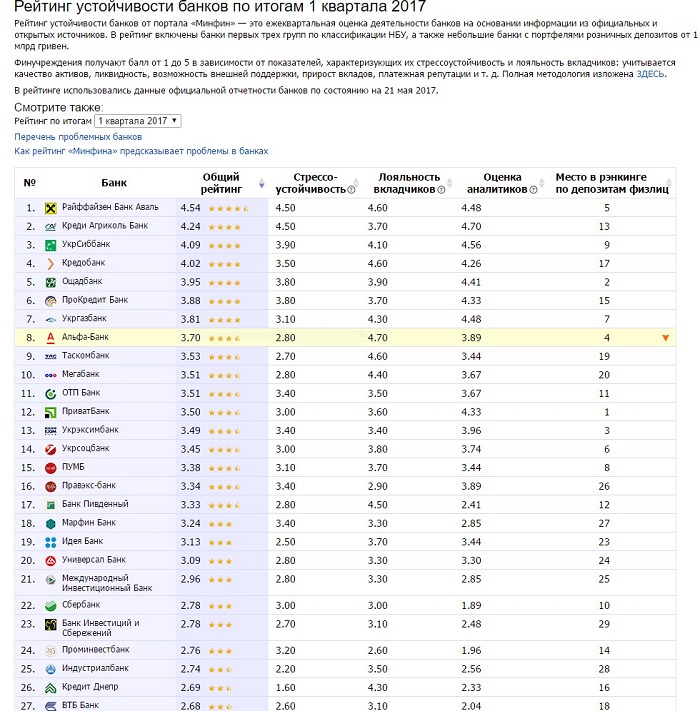Screen dimensions: 700x711
Task: Click Ощадбанк overall rating 3.95
Action: click(190, 282)
